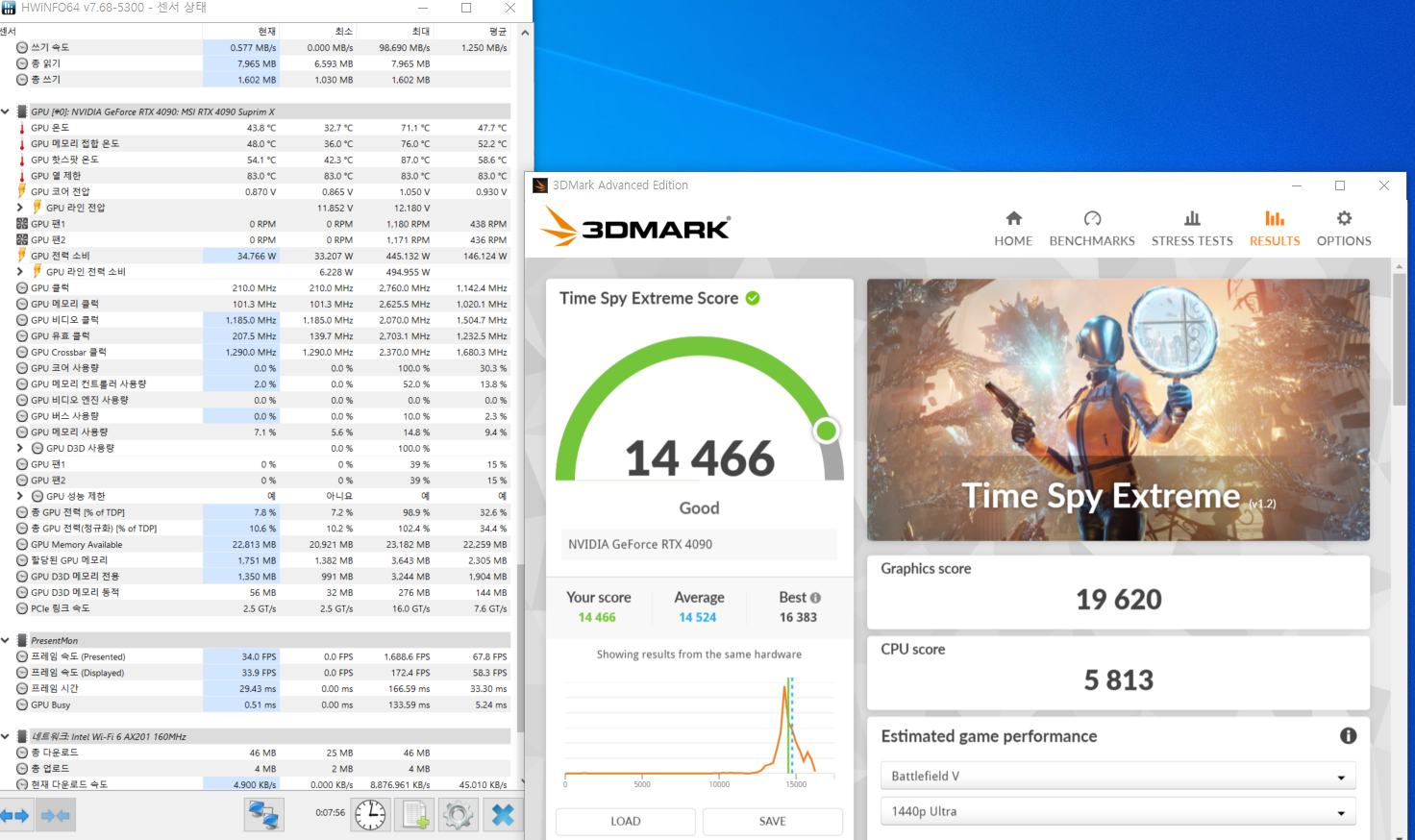The image size is (1415, 840).
Task: Click the SAVE result button
Action: pyautogui.click(x=773, y=822)
